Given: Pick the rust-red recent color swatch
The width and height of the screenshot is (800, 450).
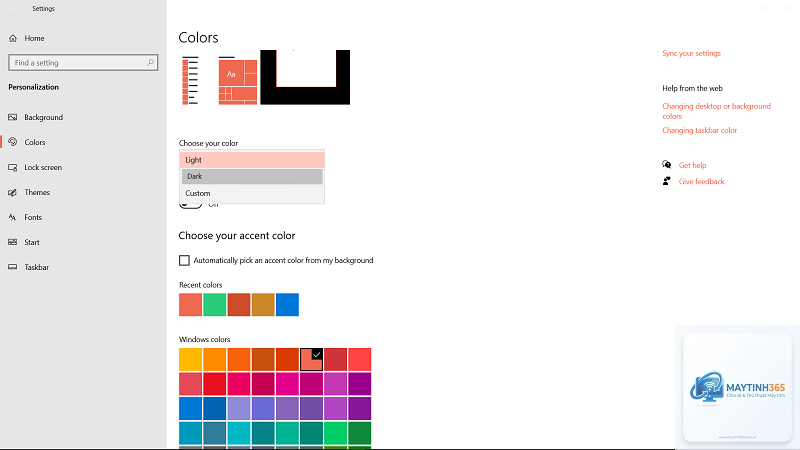Looking at the screenshot, I should [x=239, y=305].
